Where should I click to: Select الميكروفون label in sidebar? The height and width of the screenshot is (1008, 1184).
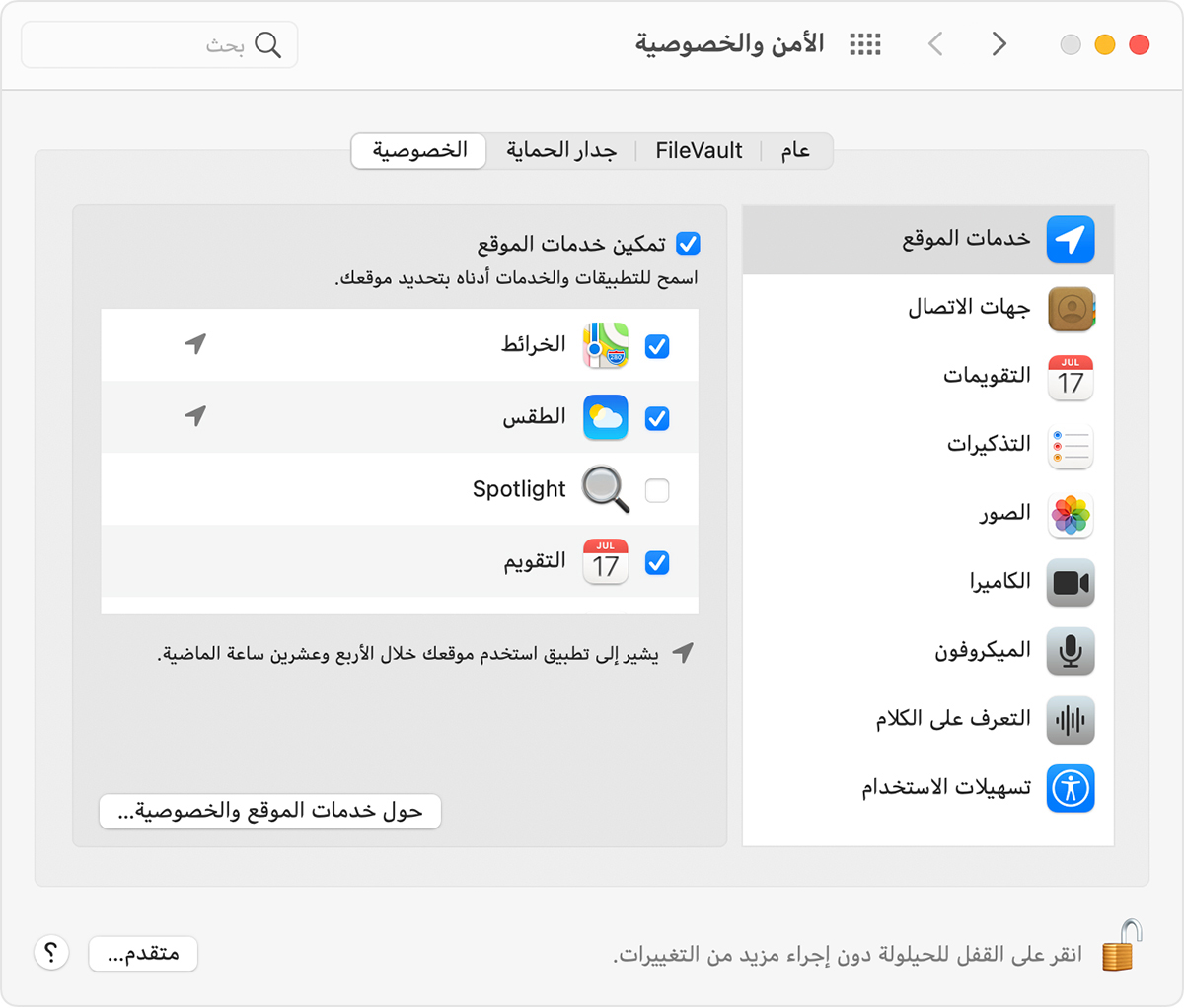coord(983,650)
